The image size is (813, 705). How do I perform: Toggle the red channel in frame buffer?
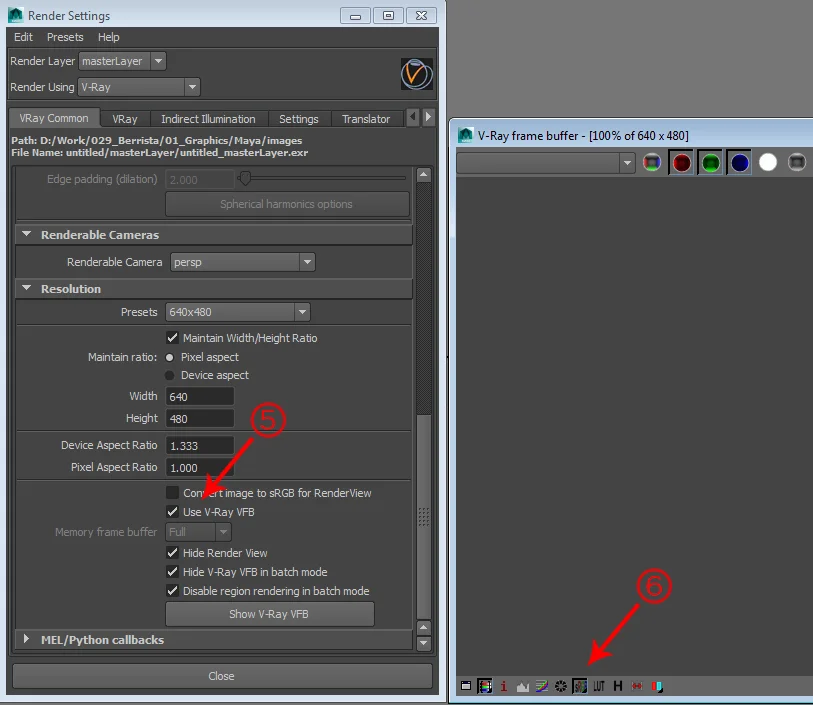(x=681, y=163)
